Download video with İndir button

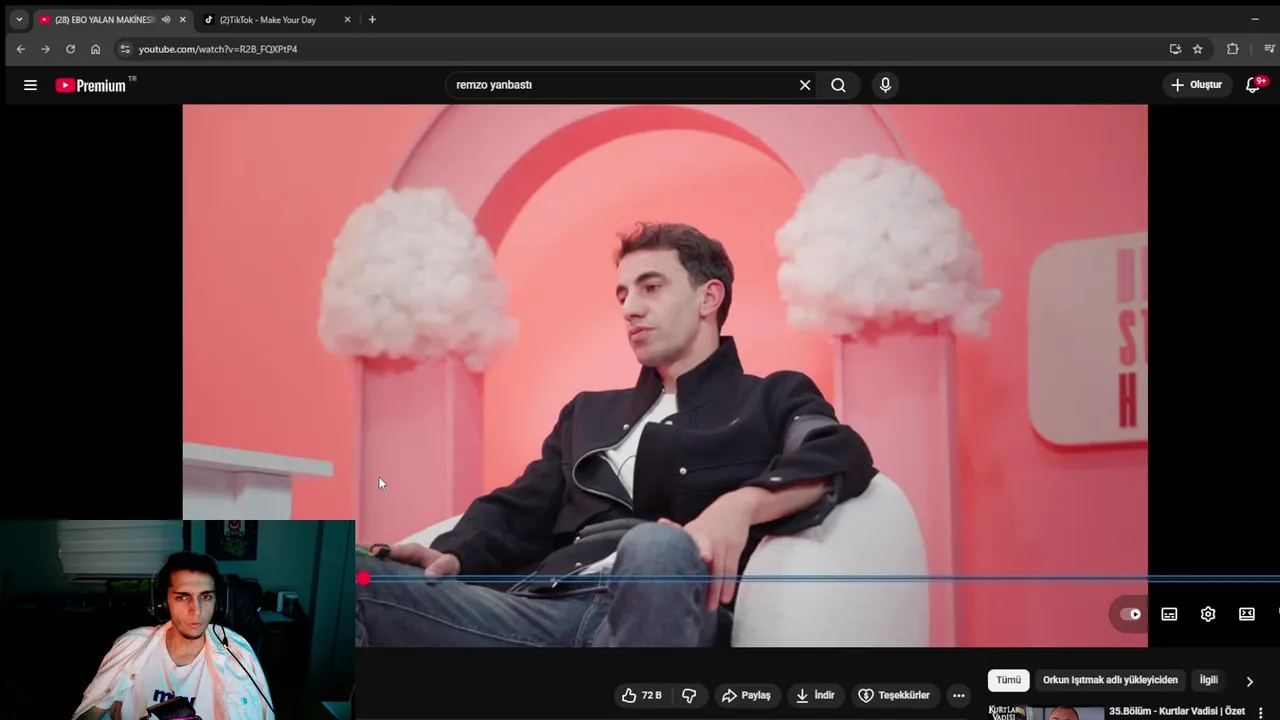pos(815,695)
